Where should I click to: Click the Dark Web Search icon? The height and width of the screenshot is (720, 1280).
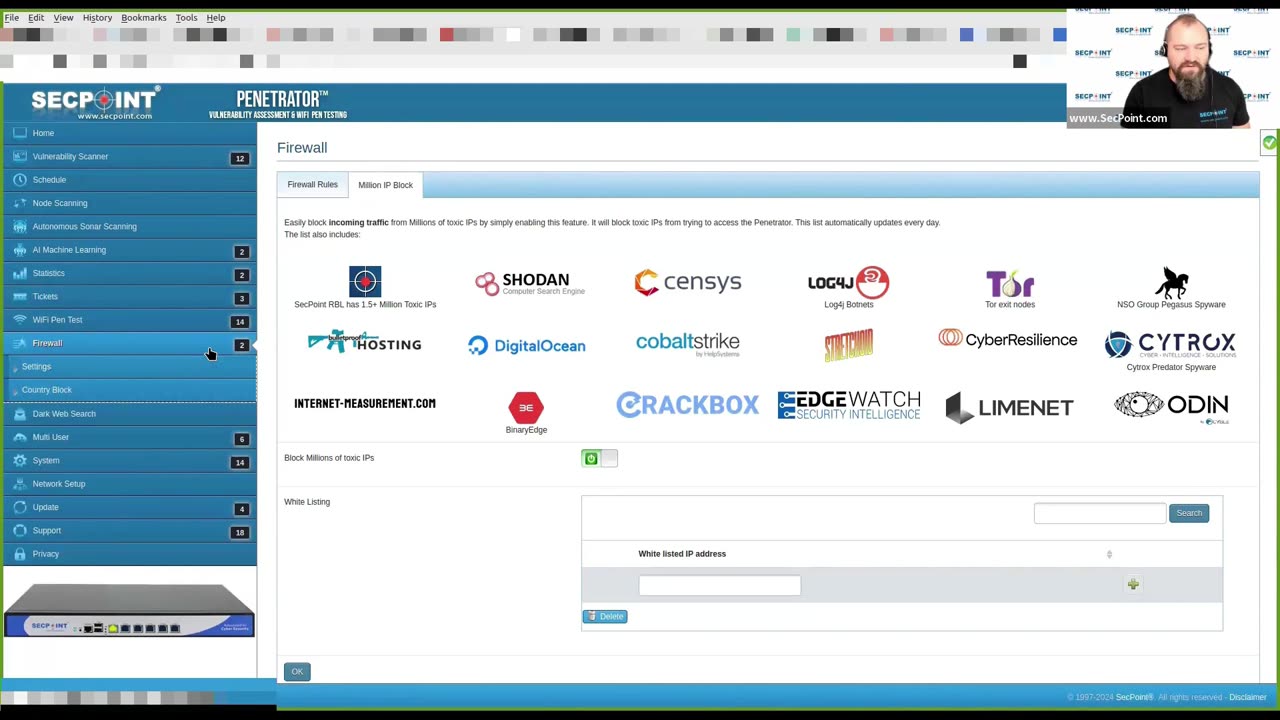(20, 413)
